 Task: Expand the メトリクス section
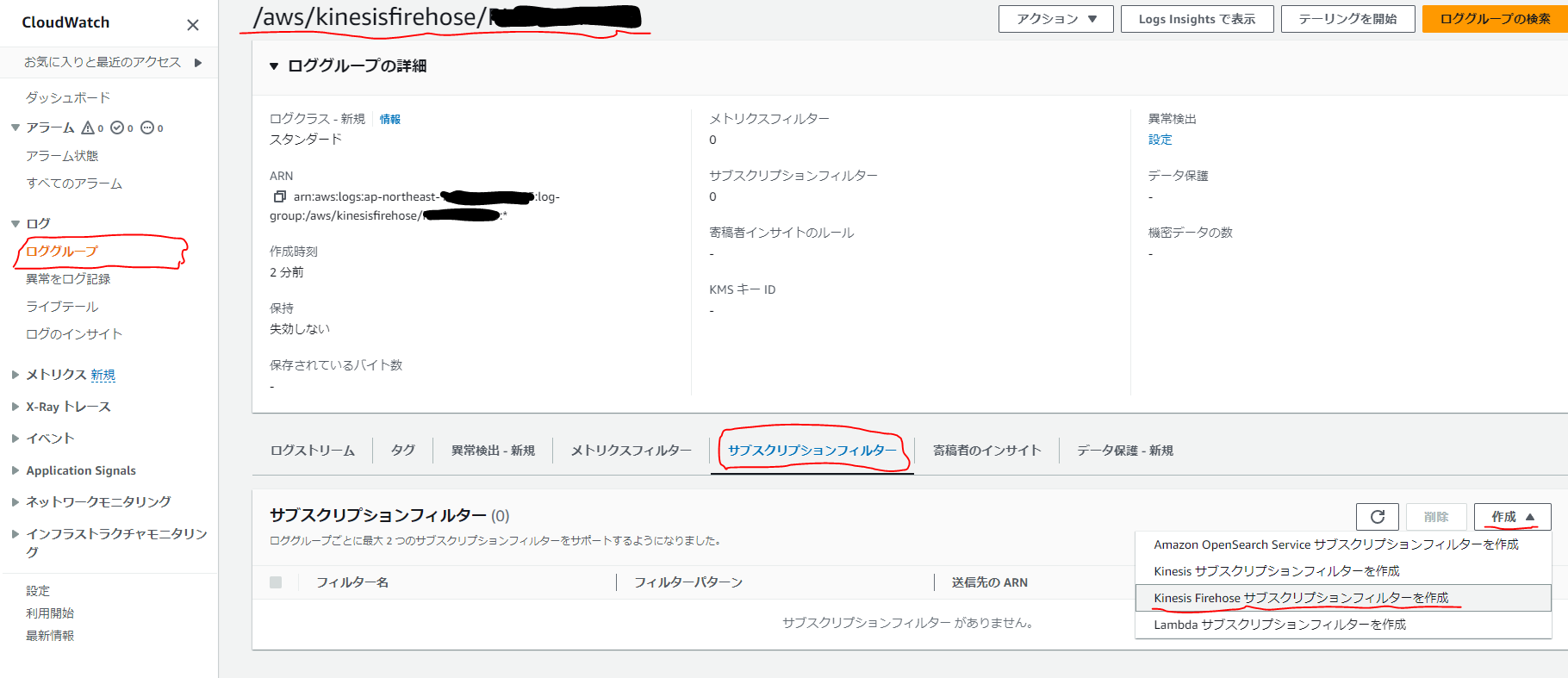tap(16, 375)
